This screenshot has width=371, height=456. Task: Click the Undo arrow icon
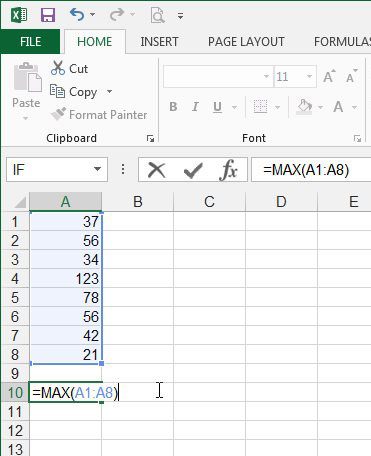pos(77,15)
